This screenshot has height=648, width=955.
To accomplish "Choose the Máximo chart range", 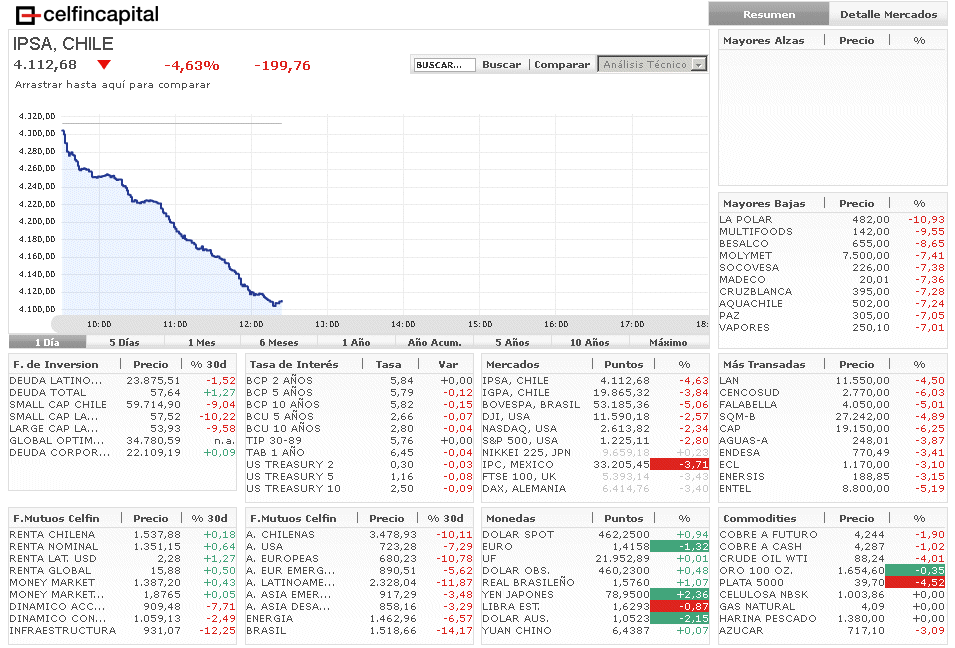I will pyautogui.click(x=667, y=342).
